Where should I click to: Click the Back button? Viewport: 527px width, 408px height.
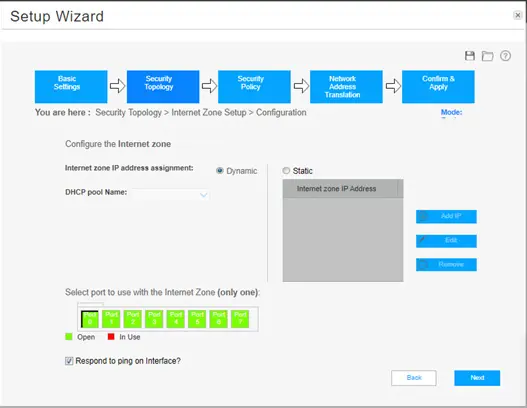click(x=414, y=378)
